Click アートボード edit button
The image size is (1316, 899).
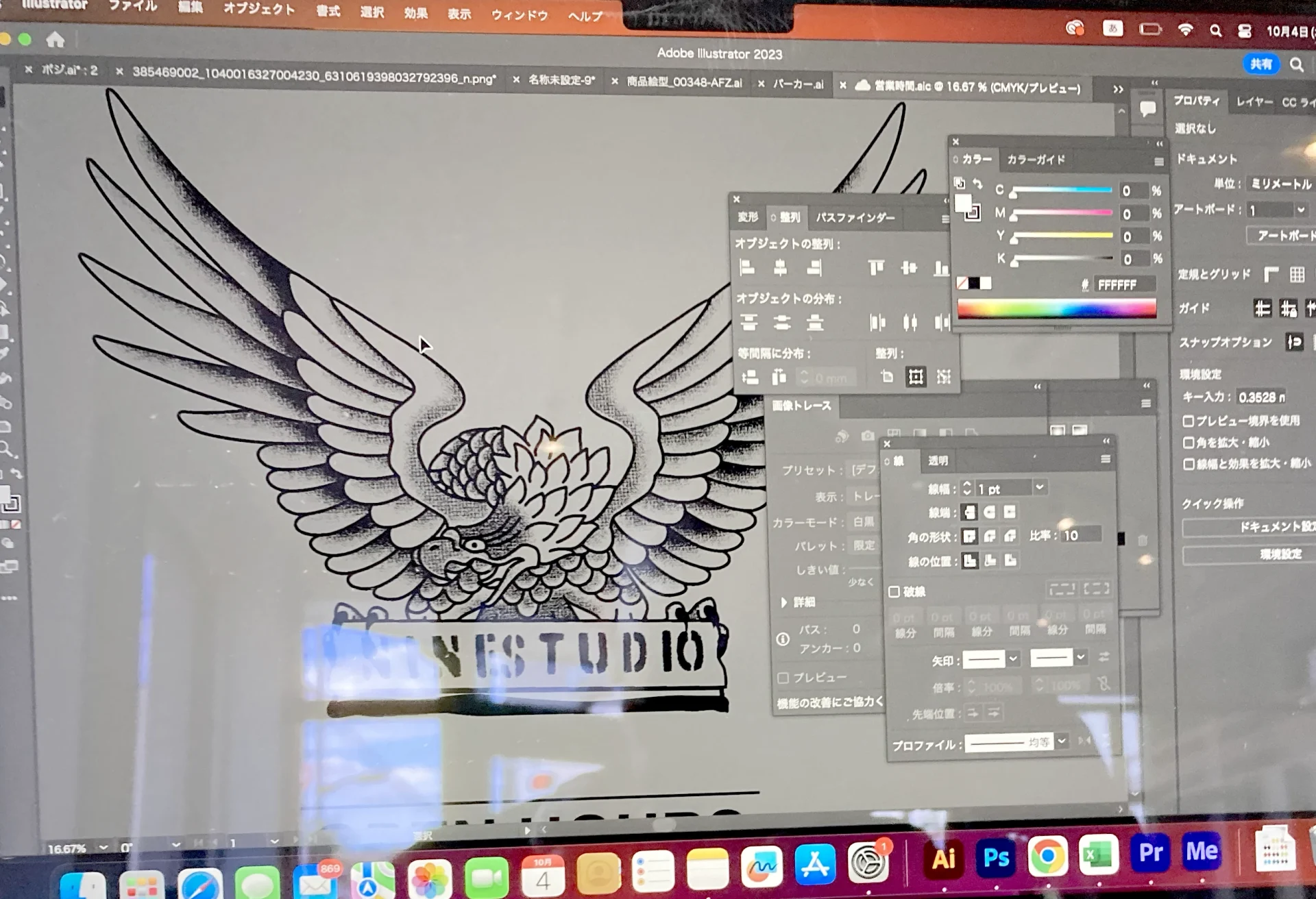click(1280, 235)
